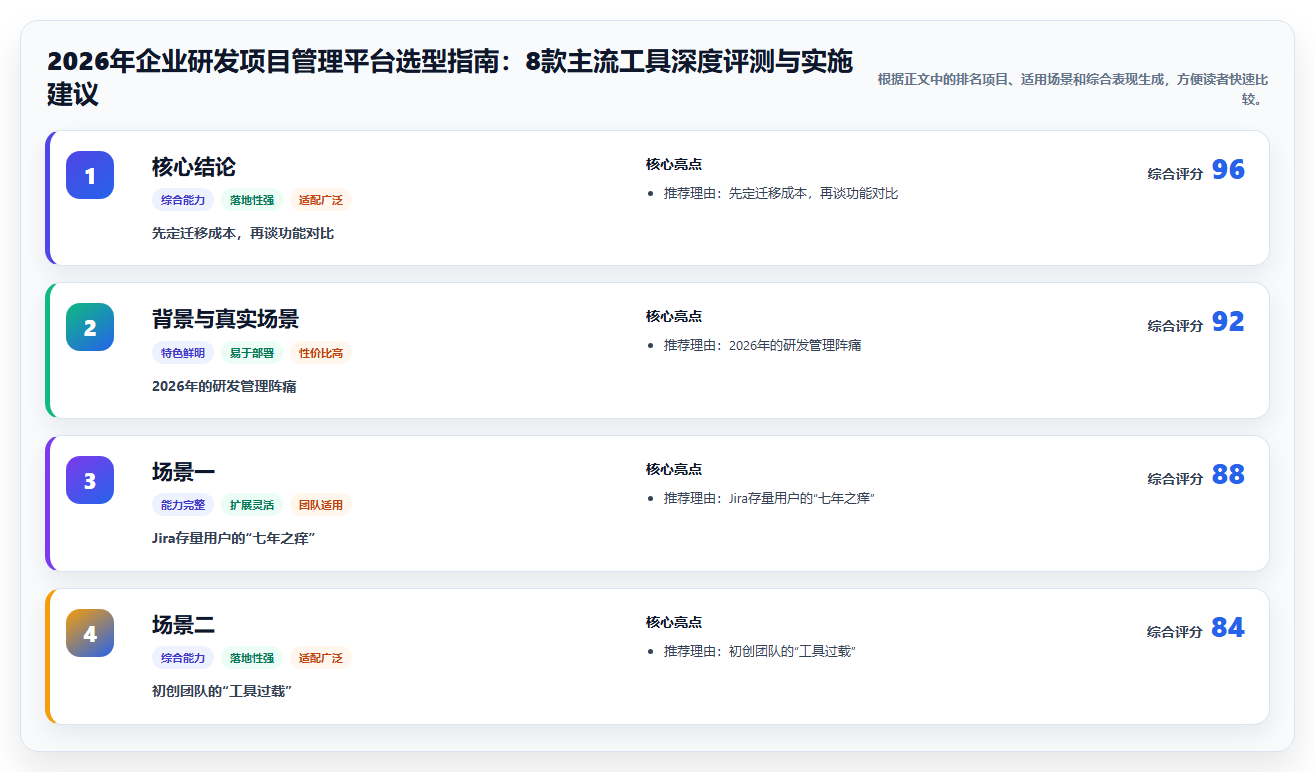Click the 特色鲜明 tag
Image resolution: width=1315 pixels, height=772 pixels.
point(183,353)
